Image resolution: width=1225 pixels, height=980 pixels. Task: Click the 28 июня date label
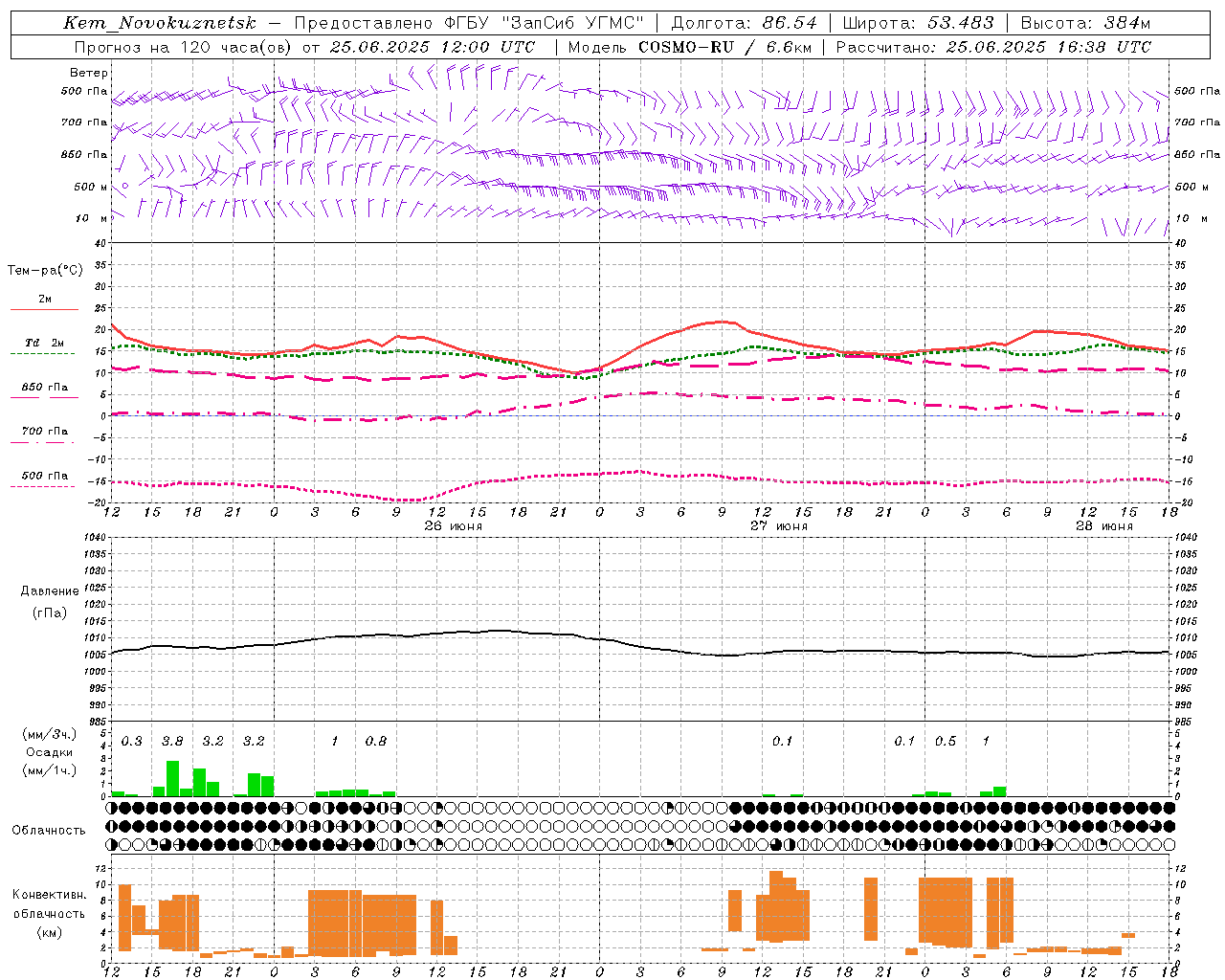click(1103, 526)
